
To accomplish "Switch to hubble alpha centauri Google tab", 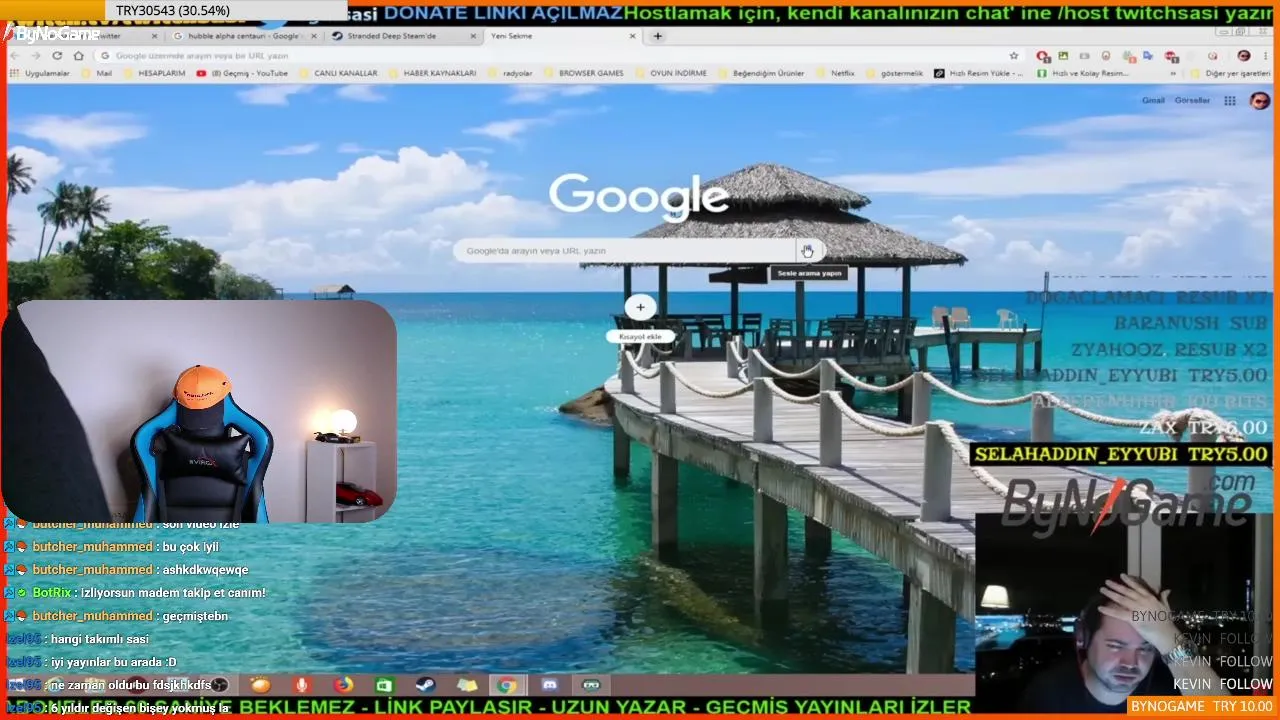I will pos(244,36).
